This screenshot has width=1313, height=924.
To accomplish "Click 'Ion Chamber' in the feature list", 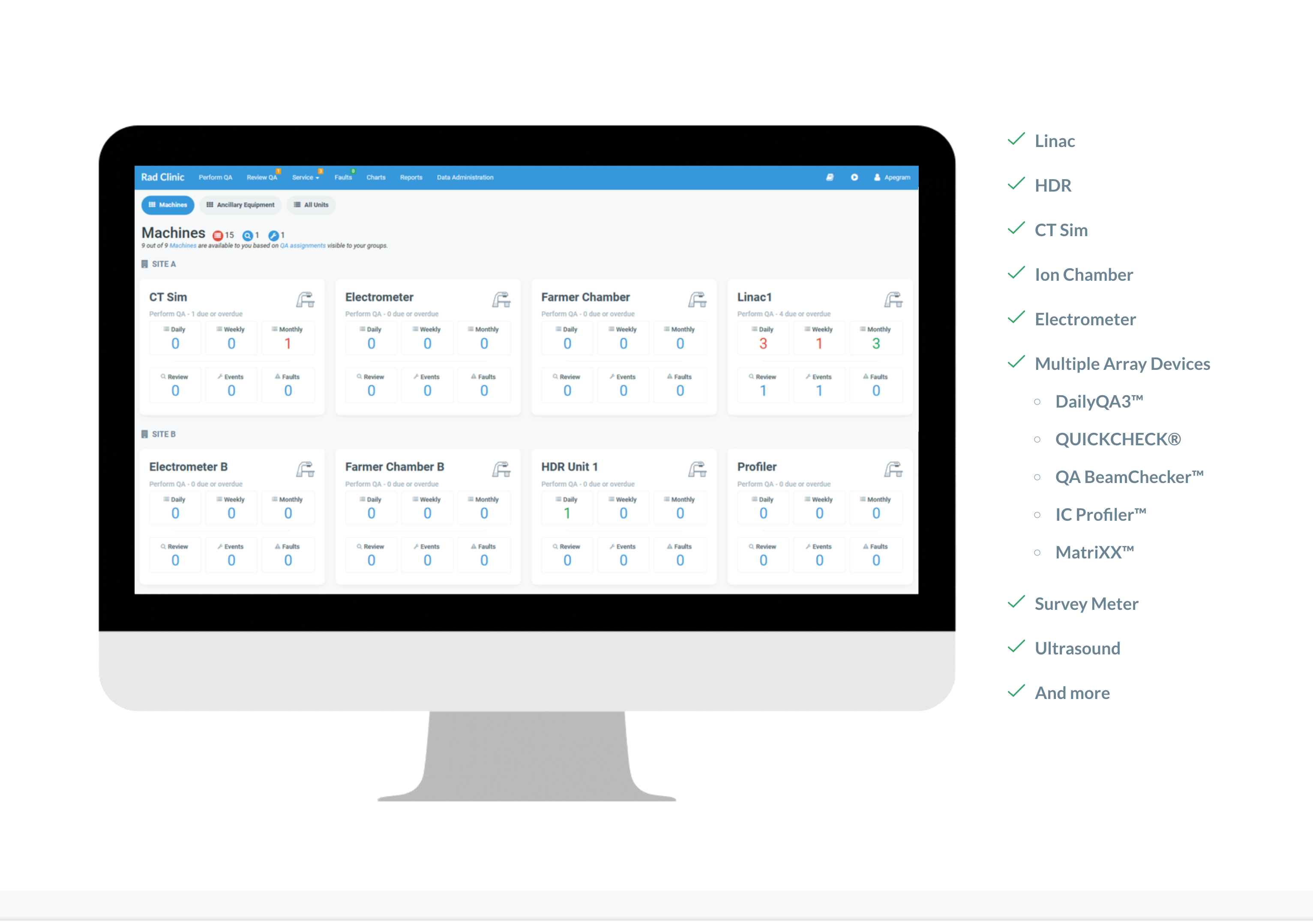I will click(x=1084, y=274).
